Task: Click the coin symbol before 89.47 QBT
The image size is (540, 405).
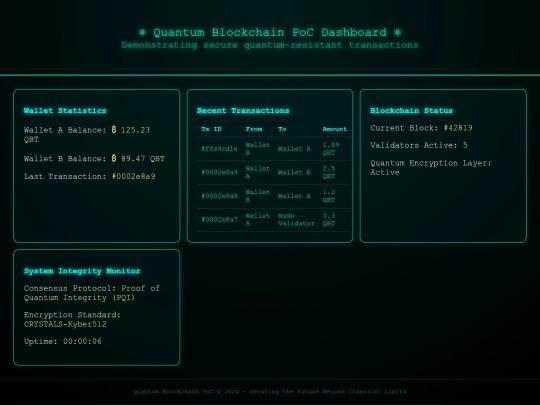Action: 114,158
